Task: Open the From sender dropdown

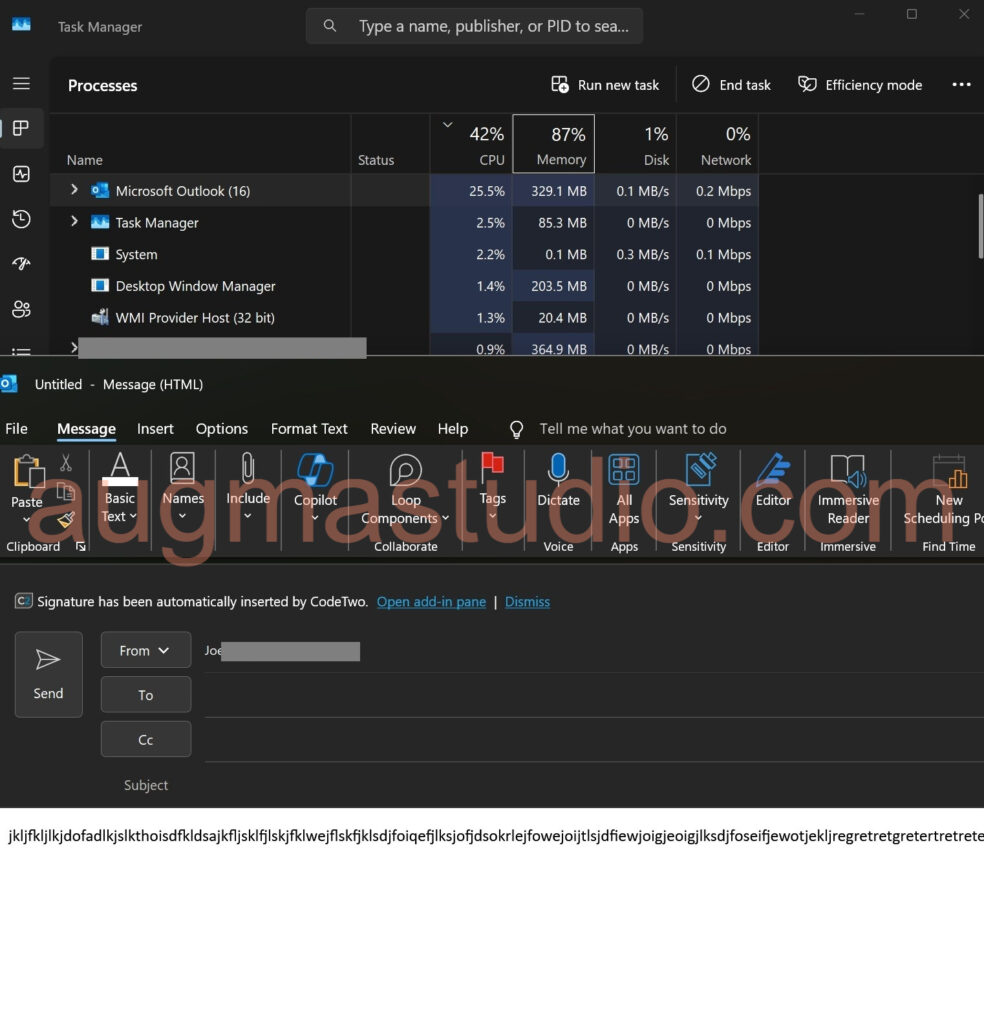Action: 145,650
